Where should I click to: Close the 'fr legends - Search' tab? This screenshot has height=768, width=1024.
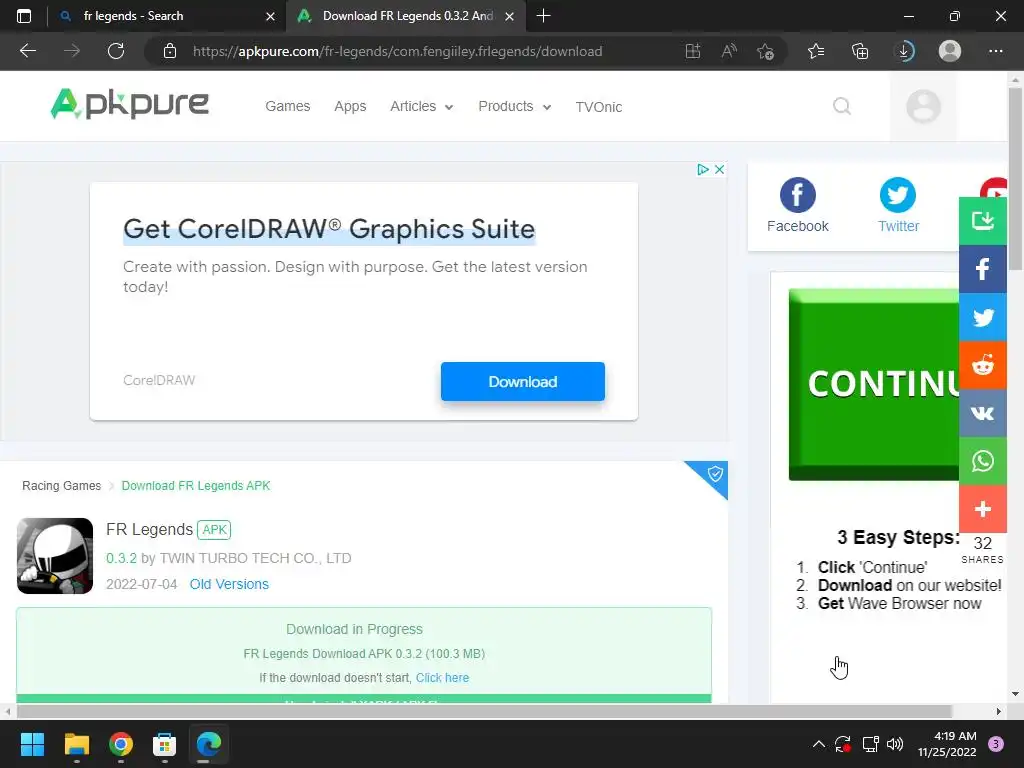[x=270, y=16]
